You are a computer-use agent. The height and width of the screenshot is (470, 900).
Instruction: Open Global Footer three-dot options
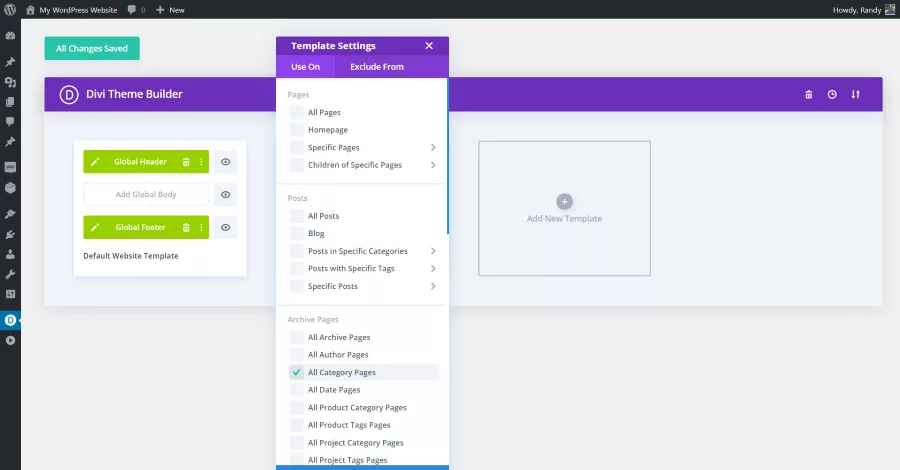201,227
